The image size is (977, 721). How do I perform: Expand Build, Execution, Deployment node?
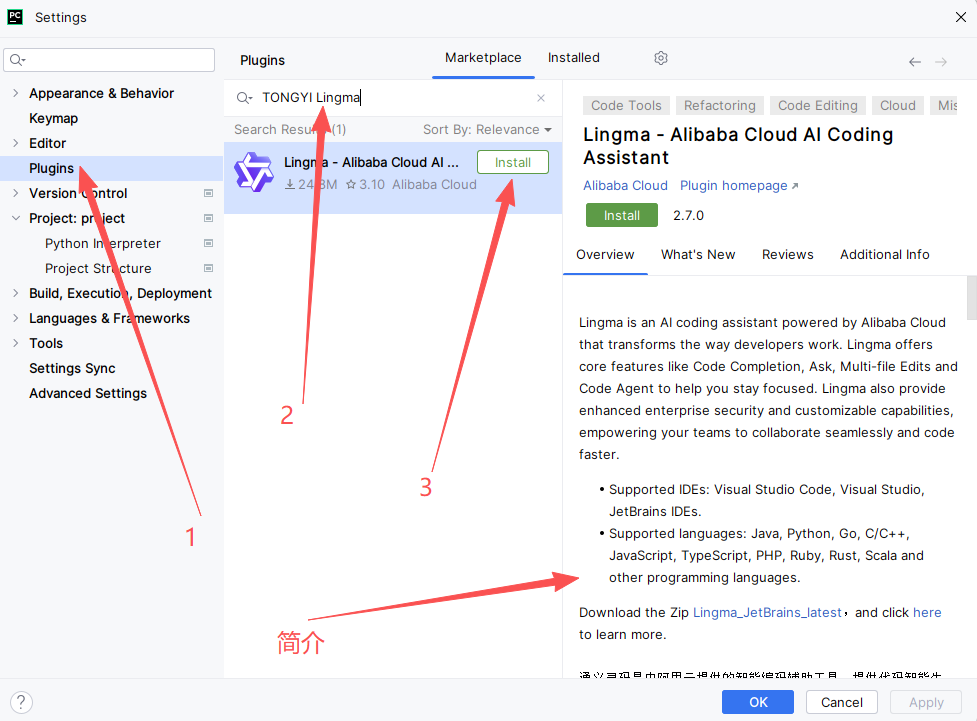coord(16,293)
